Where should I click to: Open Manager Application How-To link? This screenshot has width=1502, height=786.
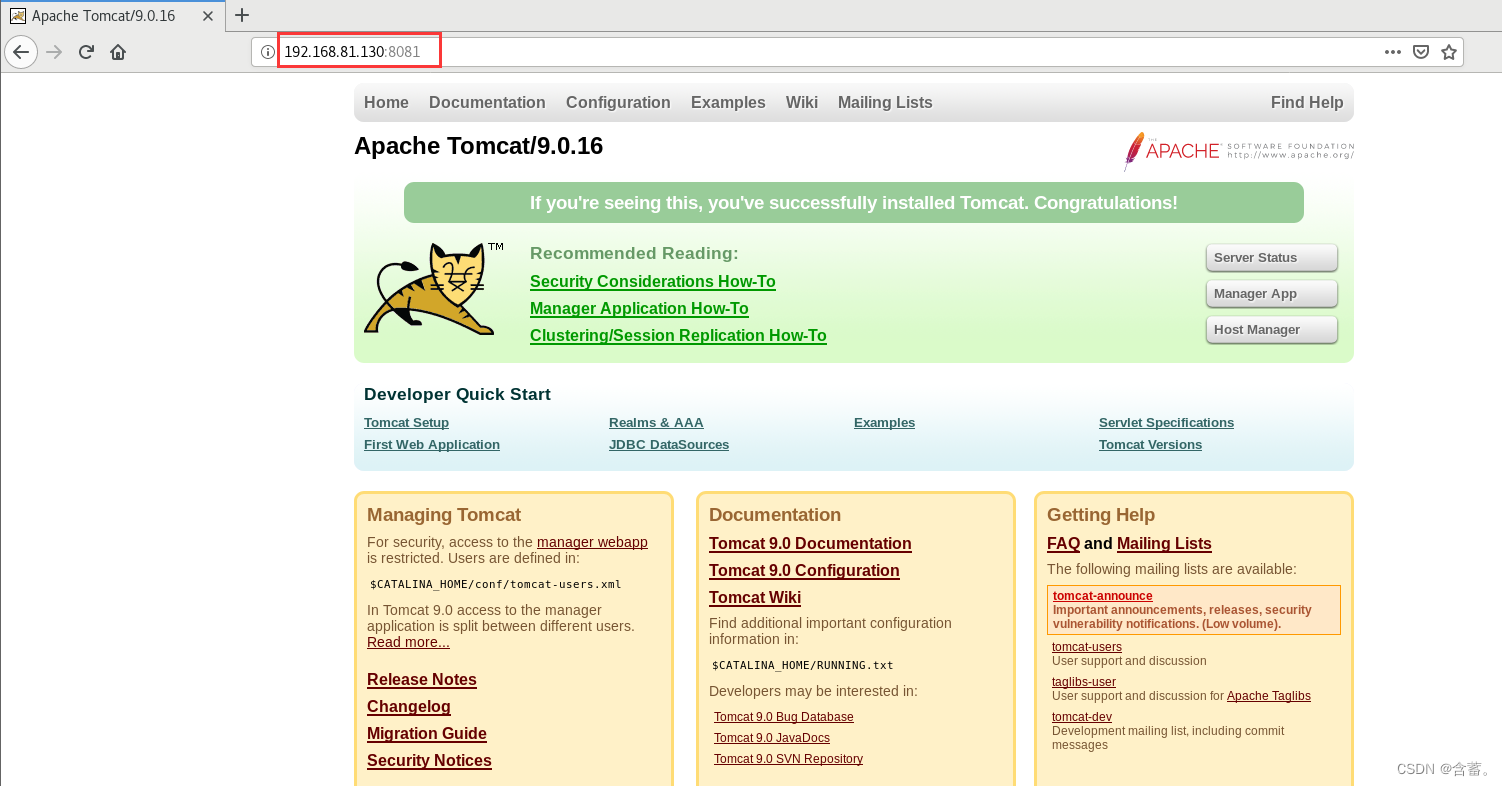pos(639,309)
